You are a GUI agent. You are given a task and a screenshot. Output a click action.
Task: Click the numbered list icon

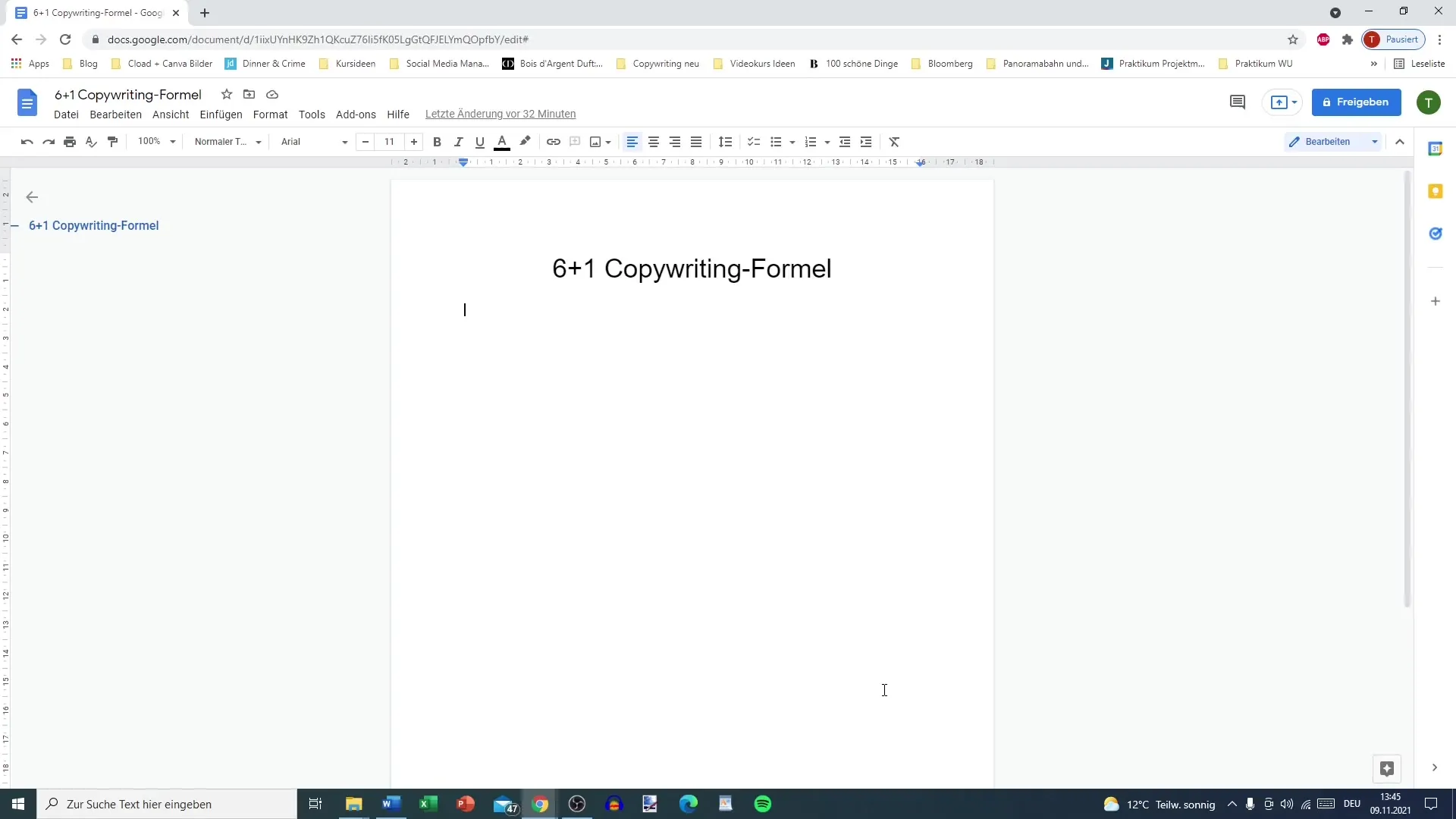click(x=811, y=141)
